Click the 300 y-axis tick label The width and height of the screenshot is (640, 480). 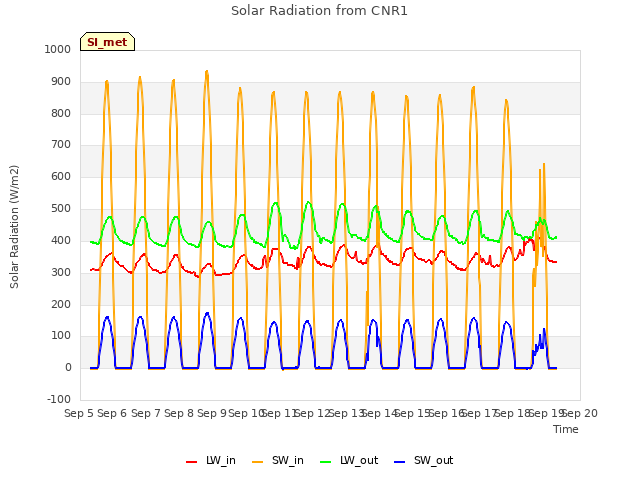(61, 272)
